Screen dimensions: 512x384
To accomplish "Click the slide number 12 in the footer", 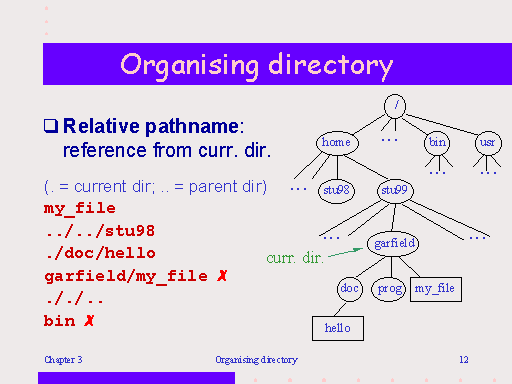I will [464, 360].
